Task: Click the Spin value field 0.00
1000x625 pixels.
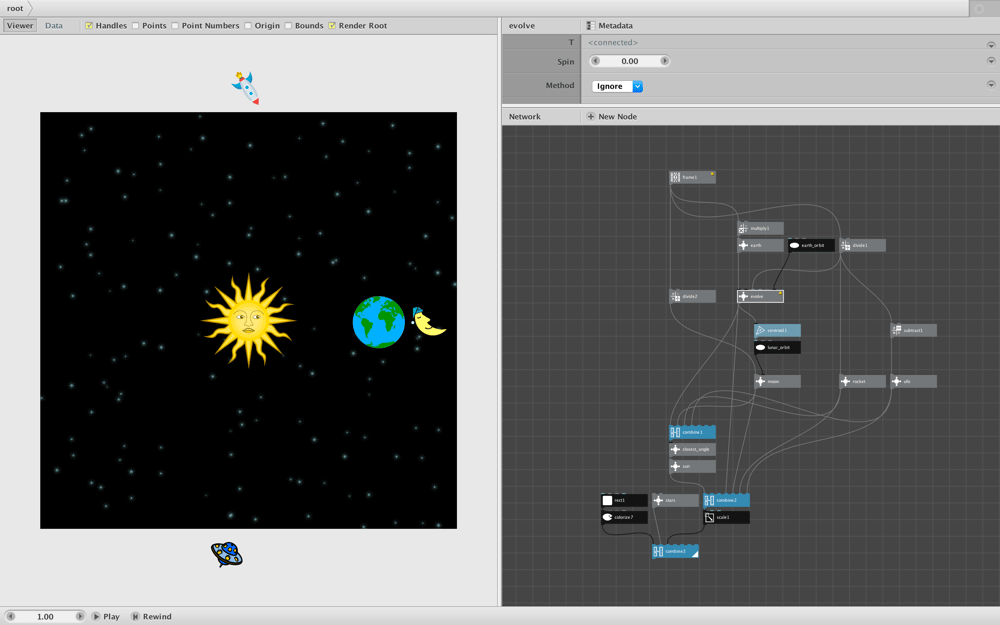Action: tap(629, 61)
